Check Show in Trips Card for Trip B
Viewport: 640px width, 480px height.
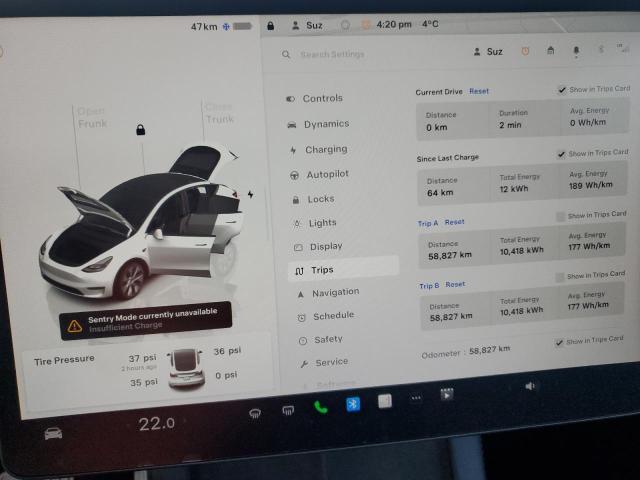click(x=560, y=277)
